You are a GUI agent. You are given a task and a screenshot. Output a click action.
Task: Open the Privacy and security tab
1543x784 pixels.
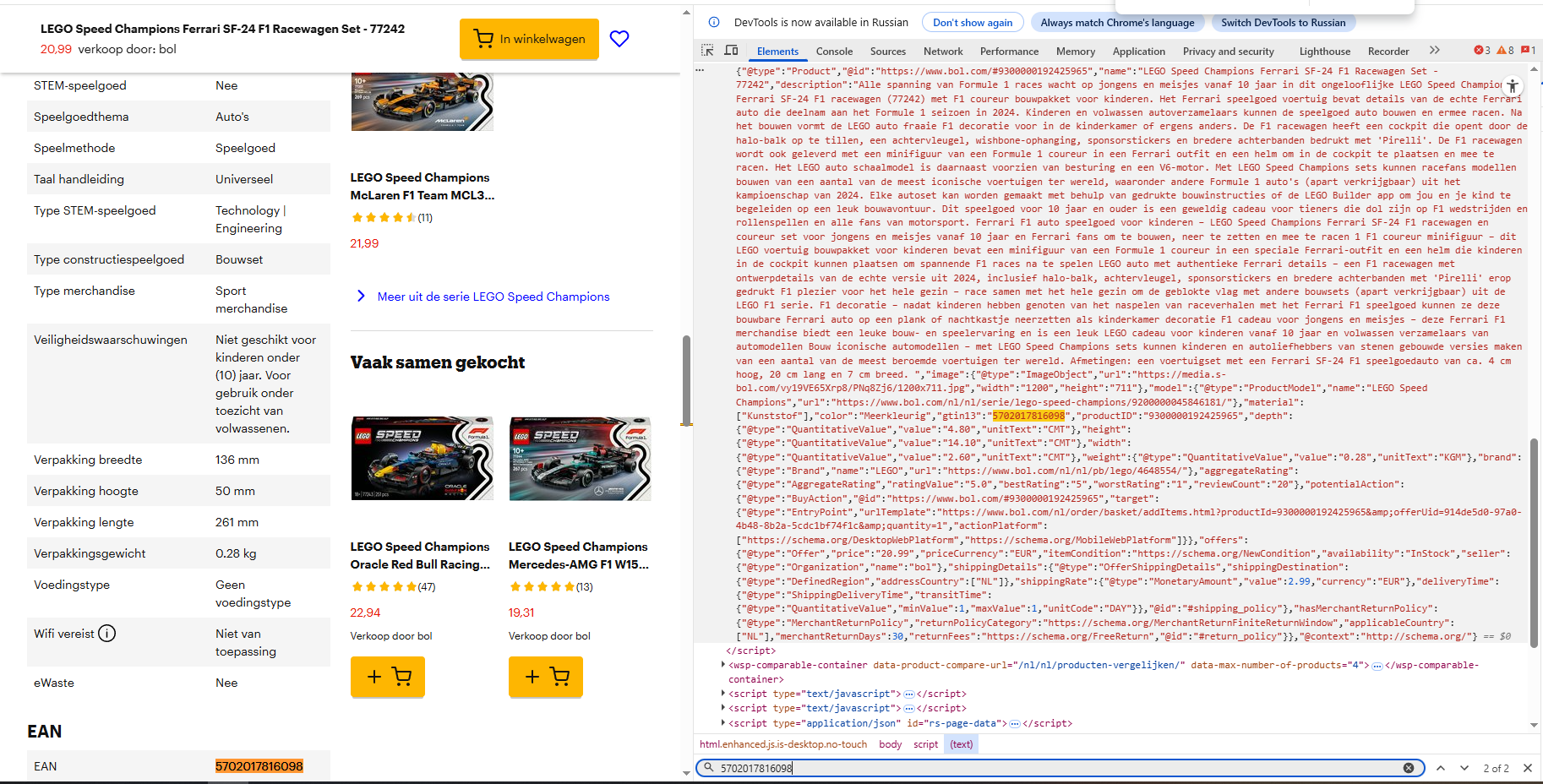pos(1228,52)
